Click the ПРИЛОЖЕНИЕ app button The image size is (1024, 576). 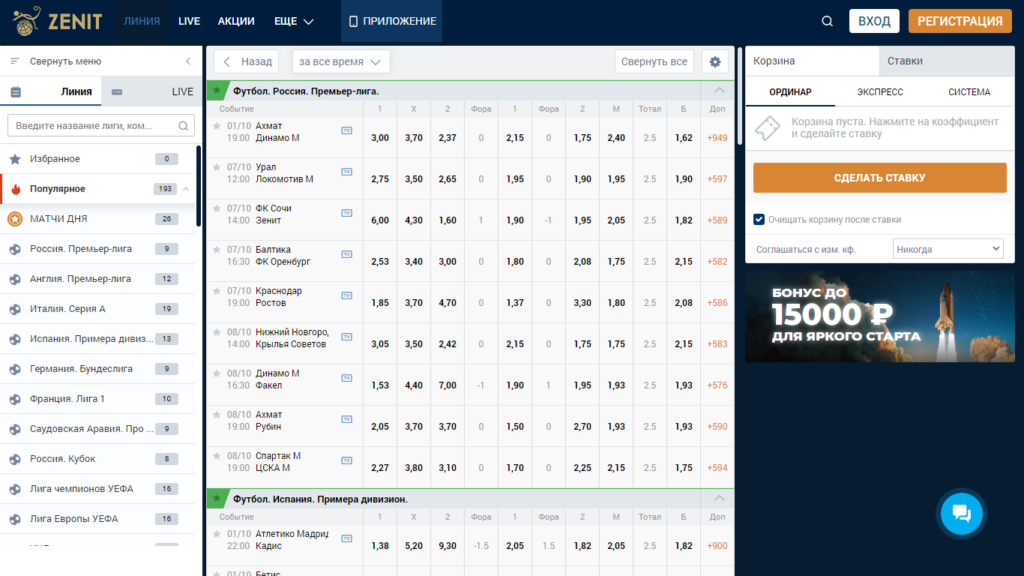(391, 22)
